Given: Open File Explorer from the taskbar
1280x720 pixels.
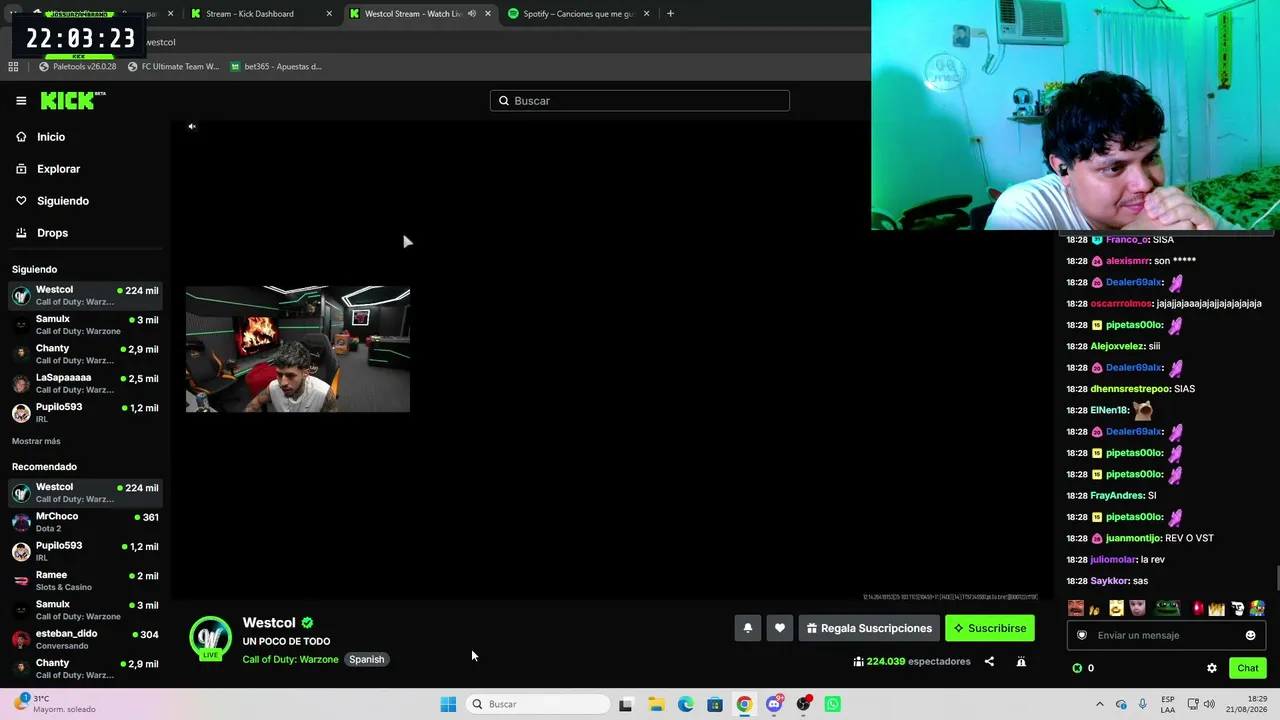Looking at the screenshot, I should click(x=656, y=704).
